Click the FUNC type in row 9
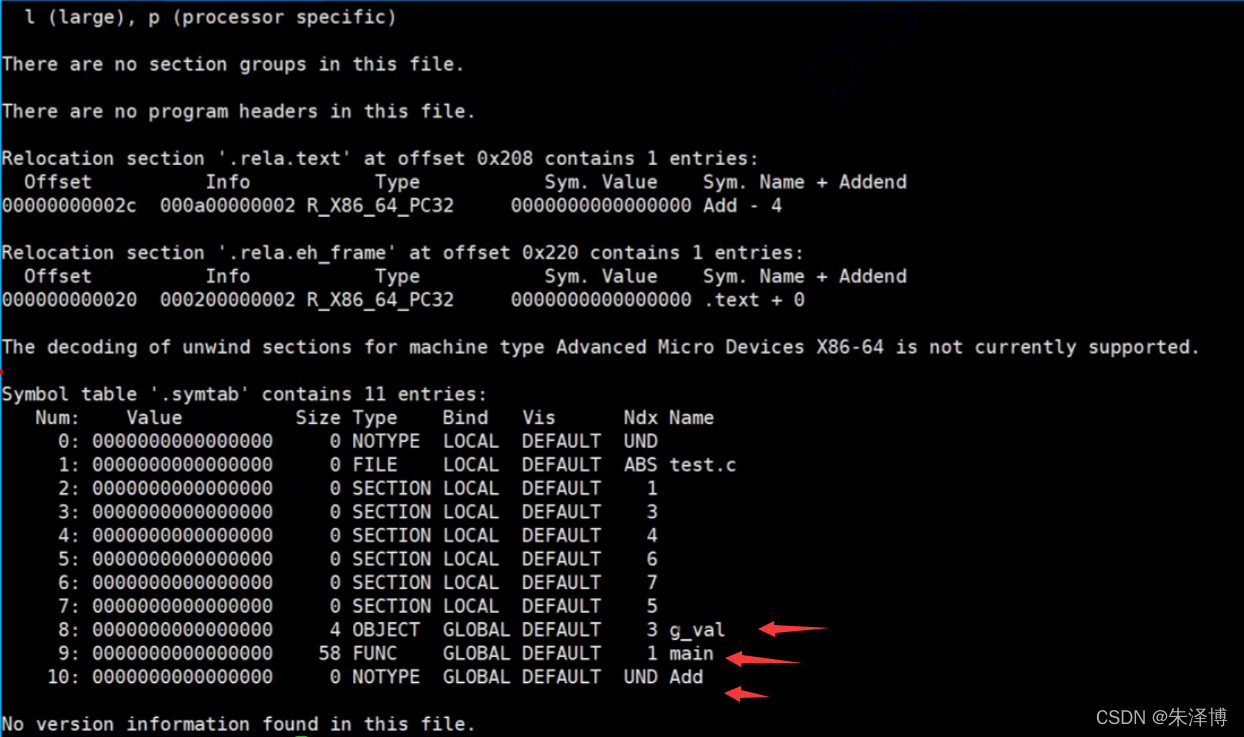The width and height of the screenshot is (1244, 737). point(374,653)
